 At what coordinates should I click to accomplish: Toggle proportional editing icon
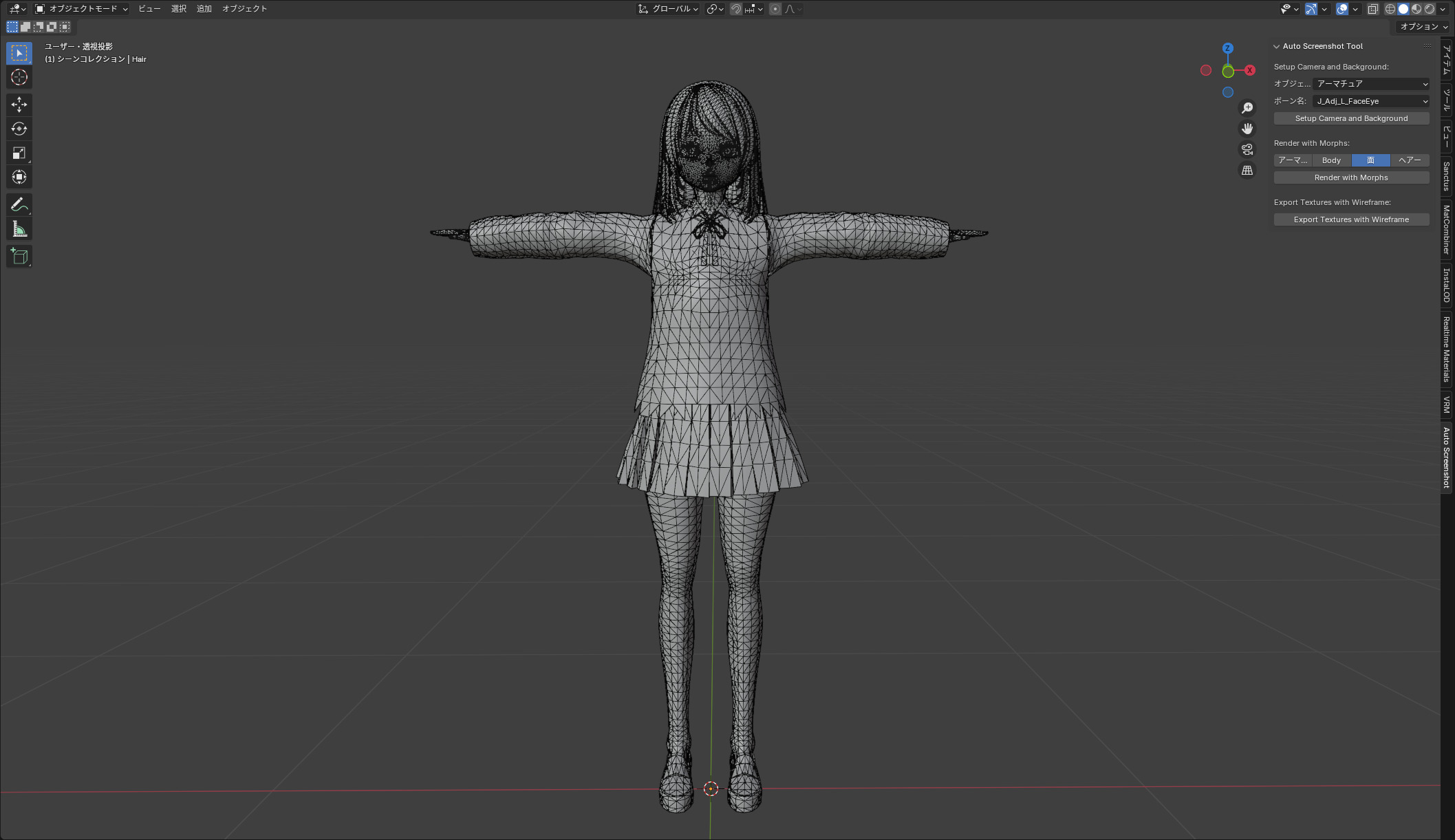[x=775, y=9]
